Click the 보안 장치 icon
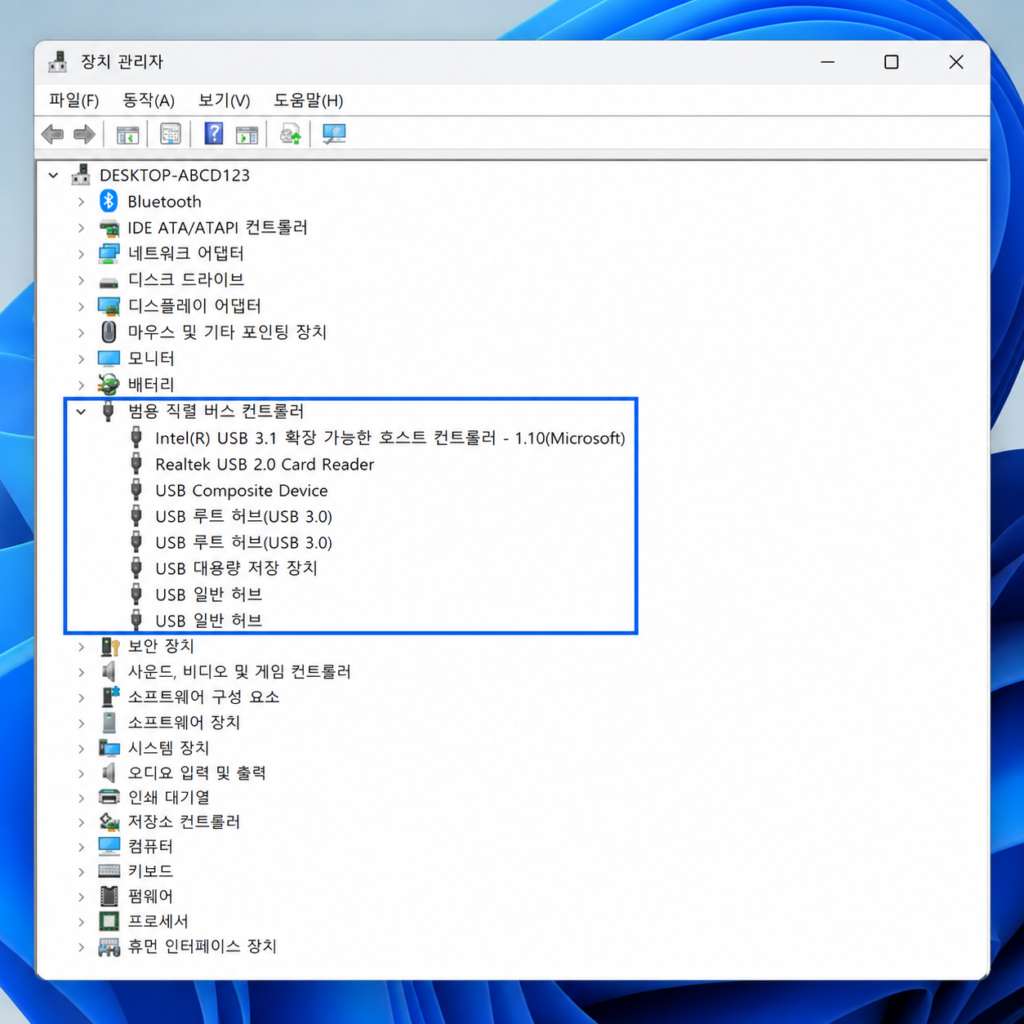The height and width of the screenshot is (1024, 1024). pyautogui.click(x=110, y=647)
